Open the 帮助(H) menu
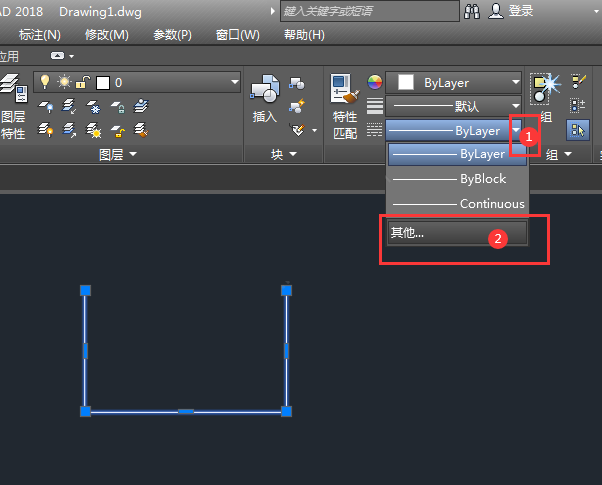 tap(304, 35)
